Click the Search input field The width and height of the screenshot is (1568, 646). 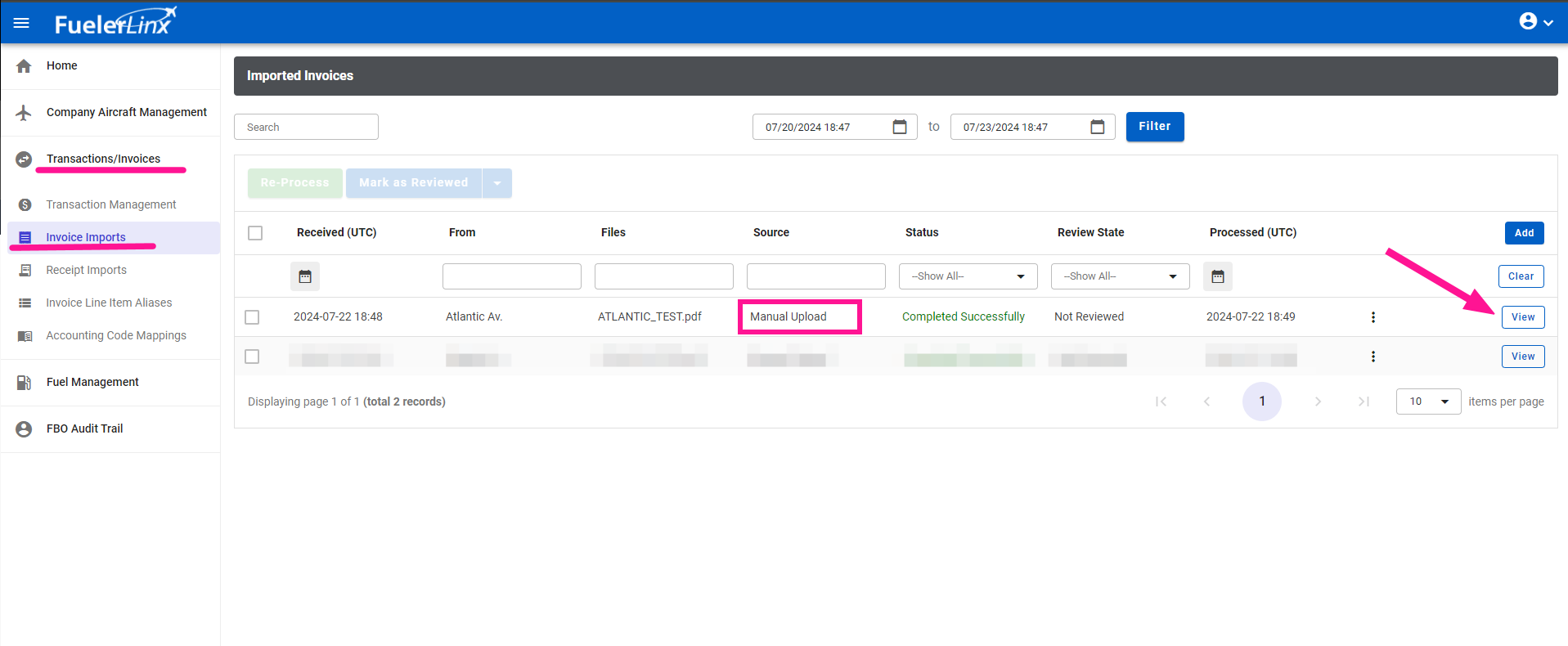(x=306, y=127)
